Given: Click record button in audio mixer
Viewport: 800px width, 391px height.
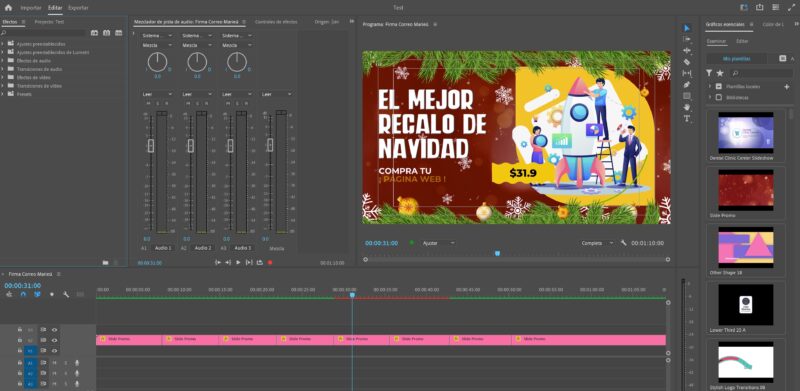Looking at the screenshot, I should click(x=270, y=262).
